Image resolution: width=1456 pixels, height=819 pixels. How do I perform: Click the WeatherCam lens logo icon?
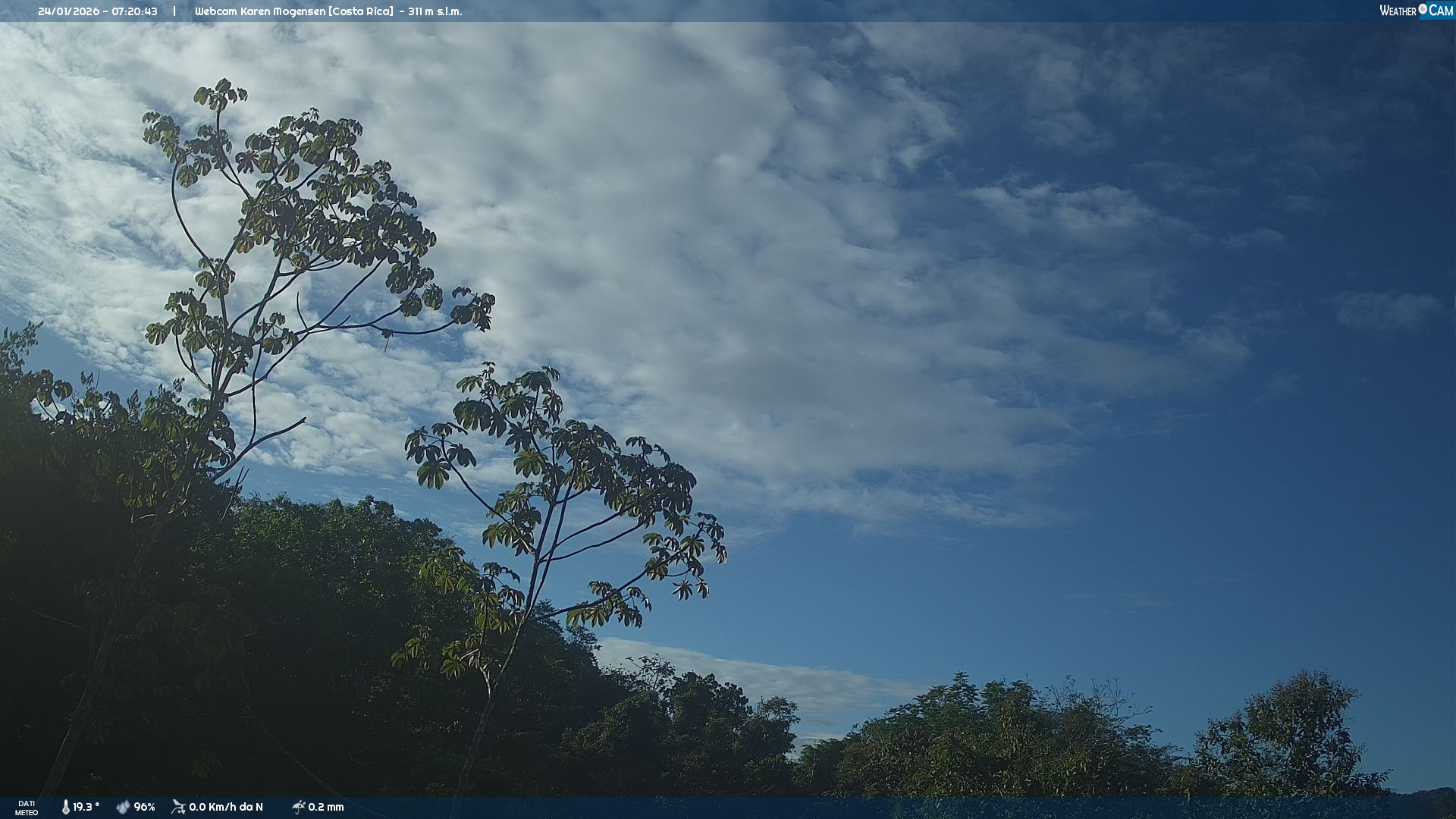1423,9
